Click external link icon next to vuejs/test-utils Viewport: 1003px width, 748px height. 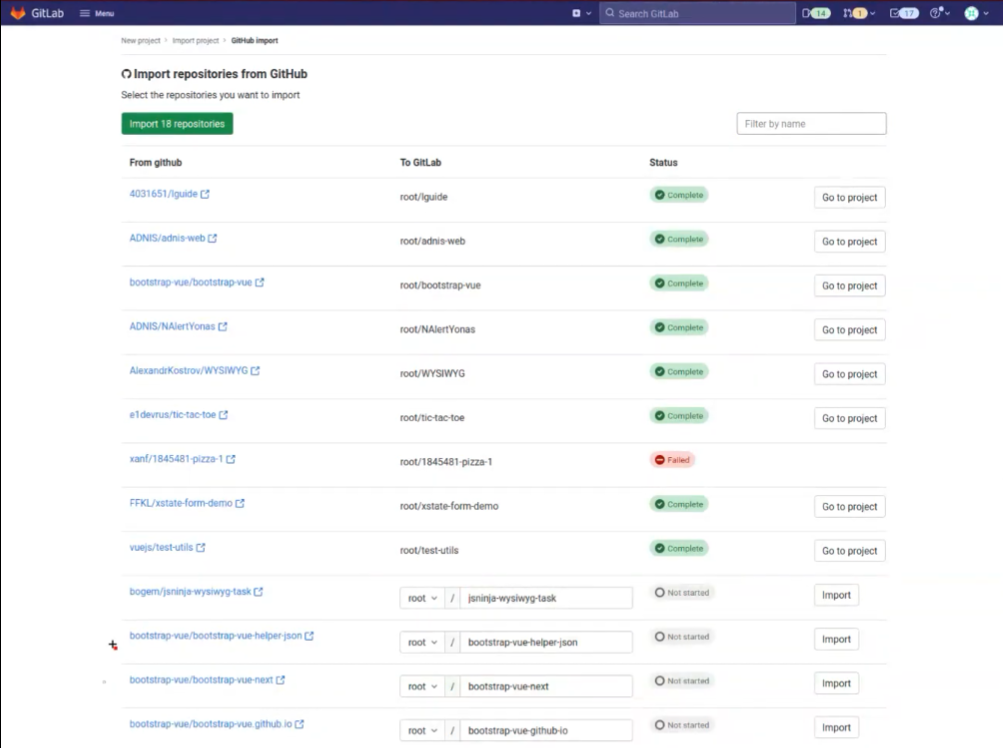[x=201, y=548]
